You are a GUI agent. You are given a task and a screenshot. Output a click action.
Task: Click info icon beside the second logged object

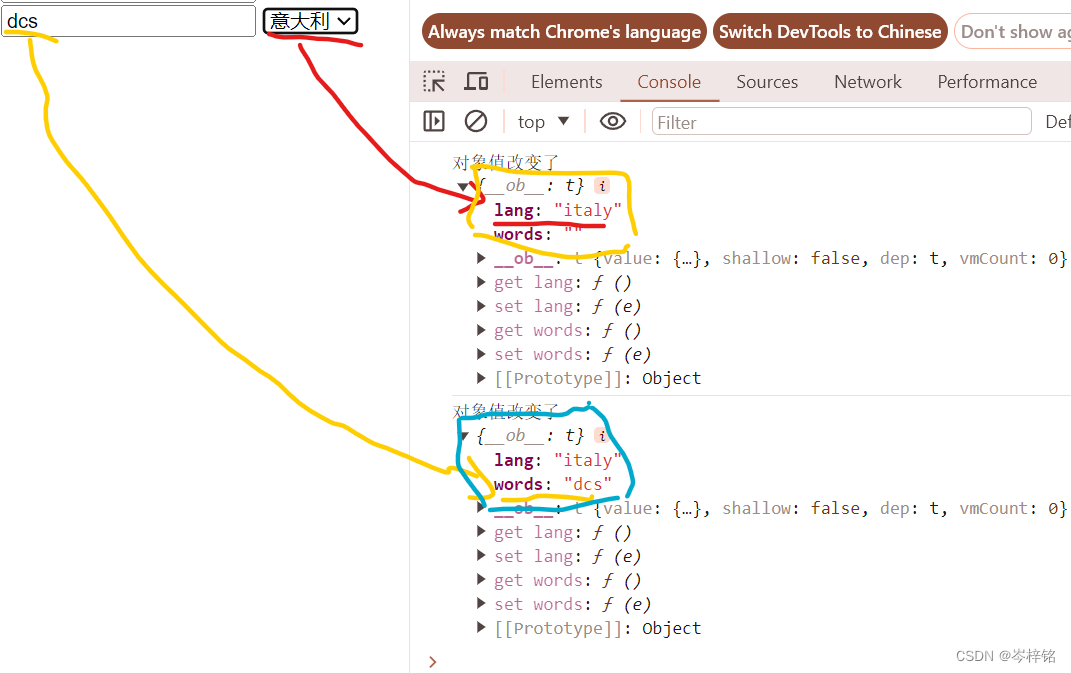602,435
